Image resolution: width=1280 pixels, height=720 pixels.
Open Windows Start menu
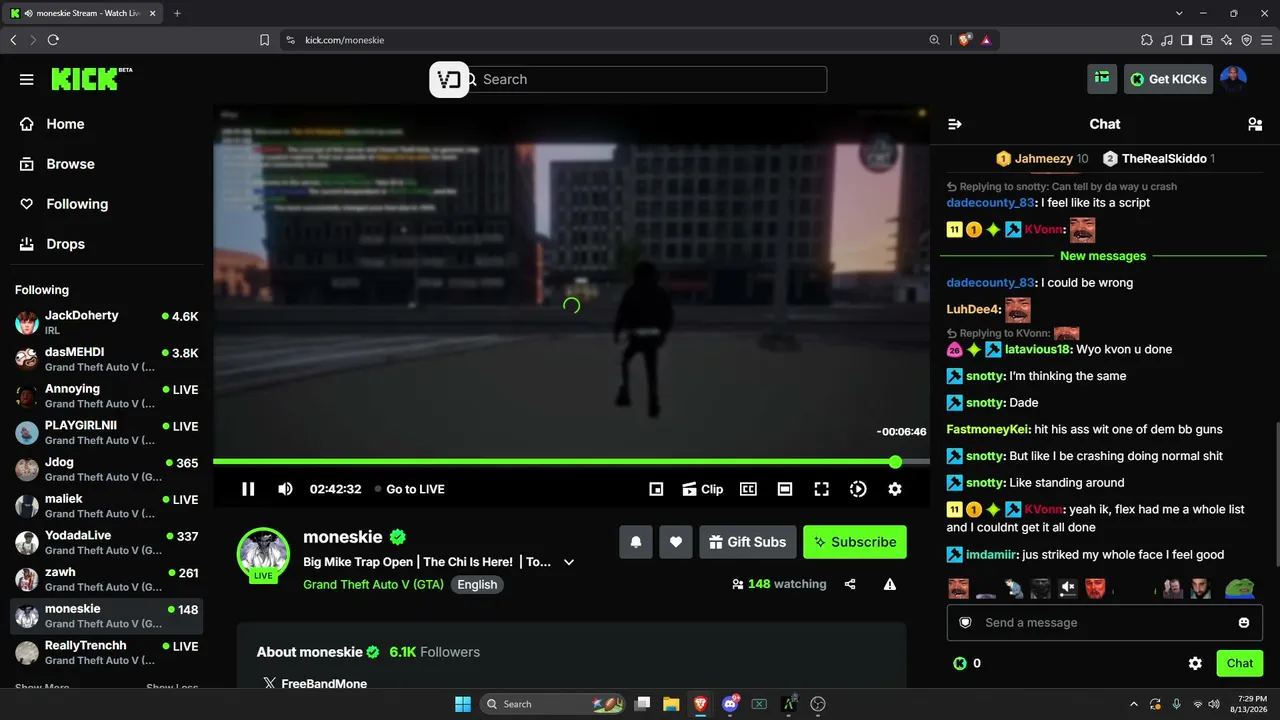463,704
